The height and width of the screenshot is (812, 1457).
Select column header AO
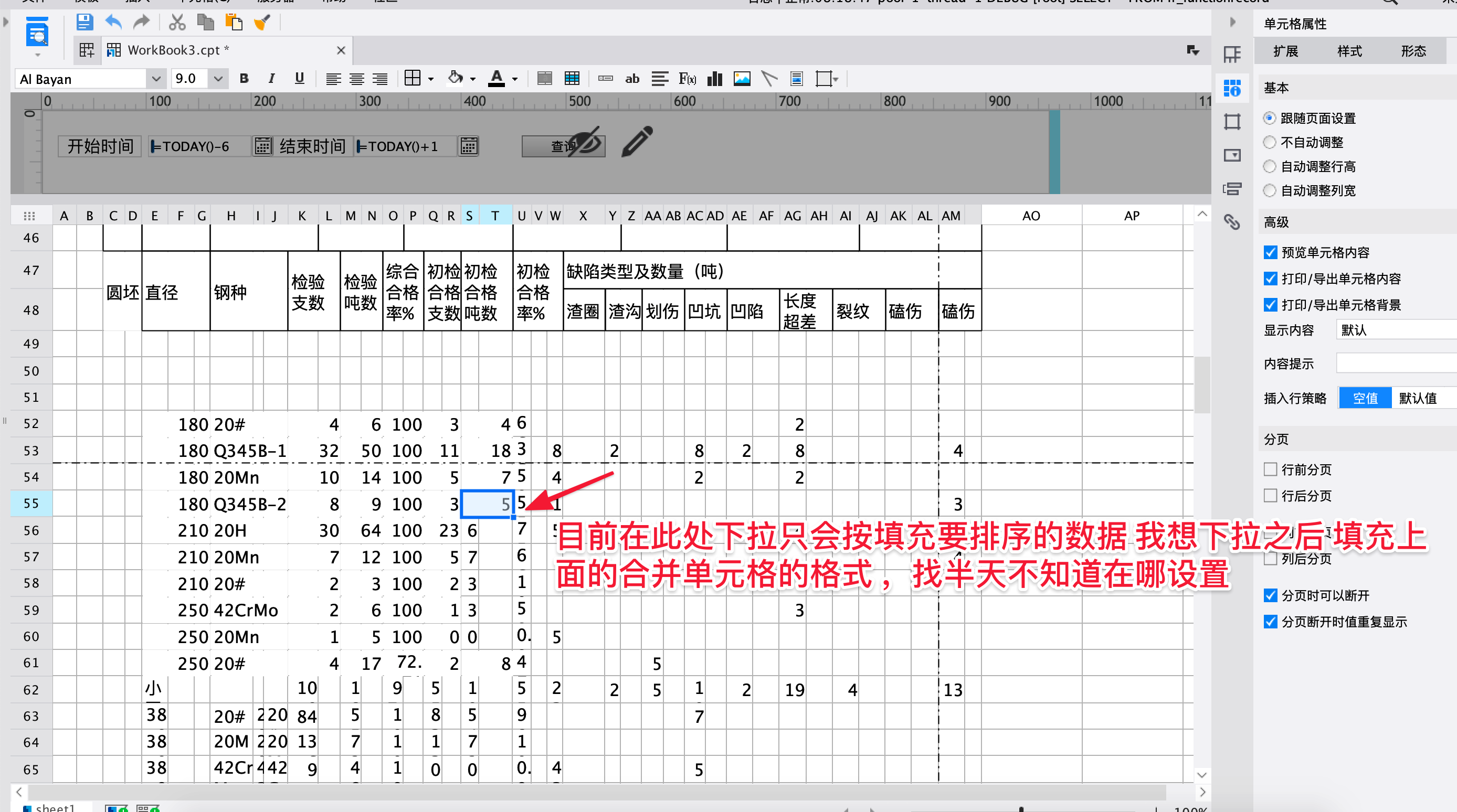click(x=1031, y=216)
